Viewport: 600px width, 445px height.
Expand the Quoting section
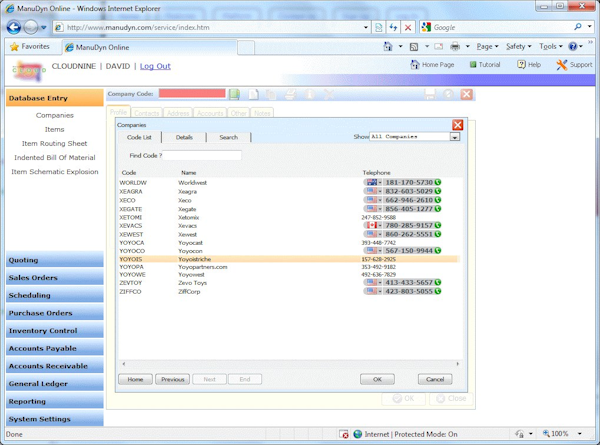(55, 260)
